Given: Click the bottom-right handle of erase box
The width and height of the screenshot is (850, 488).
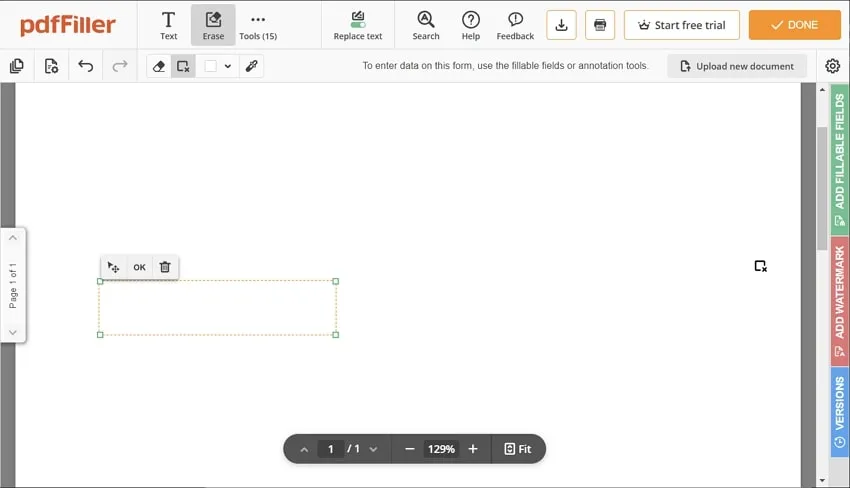Looking at the screenshot, I should pos(336,335).
